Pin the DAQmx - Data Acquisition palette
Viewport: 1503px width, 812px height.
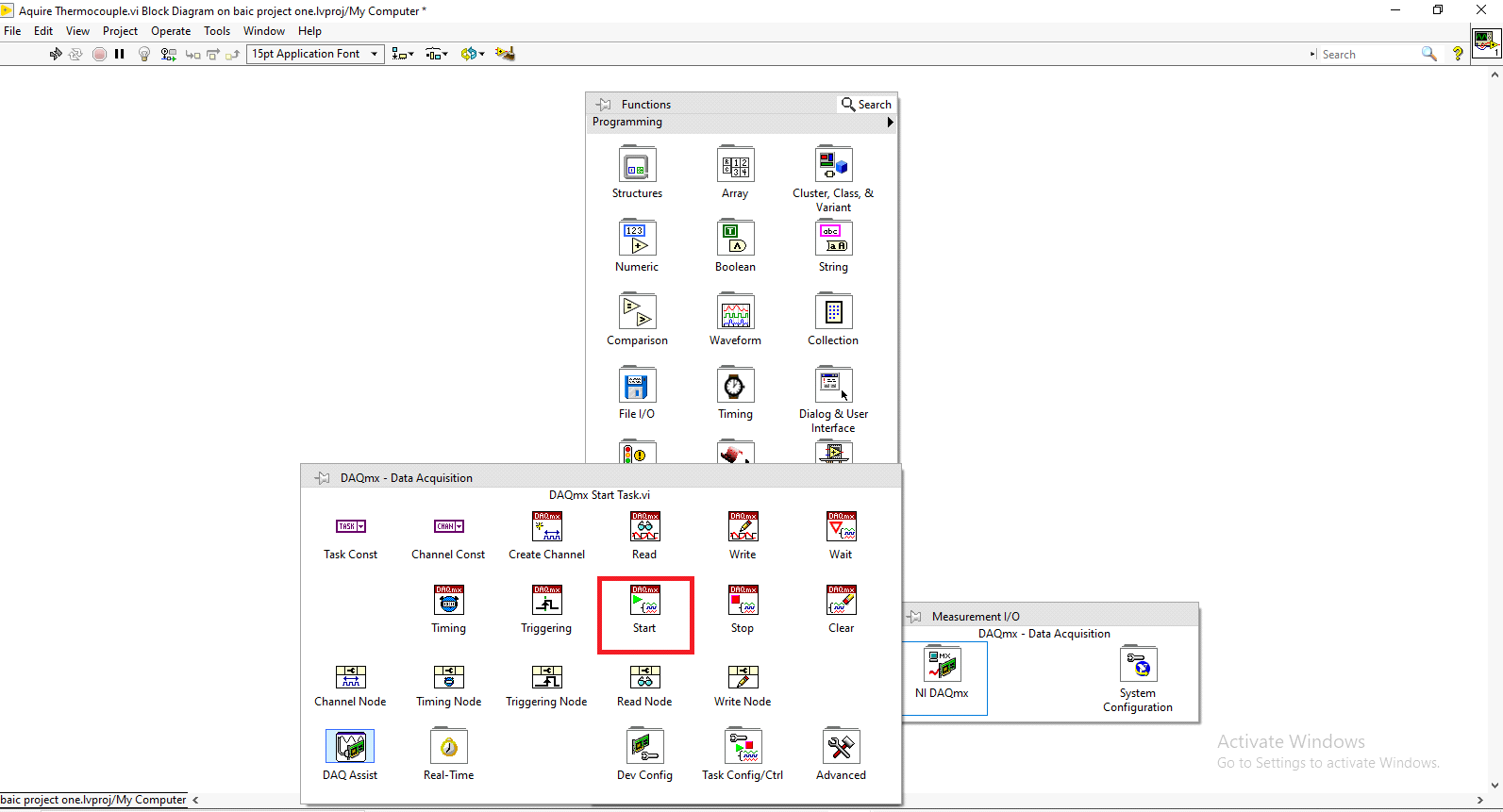click(x=323, y=477)
